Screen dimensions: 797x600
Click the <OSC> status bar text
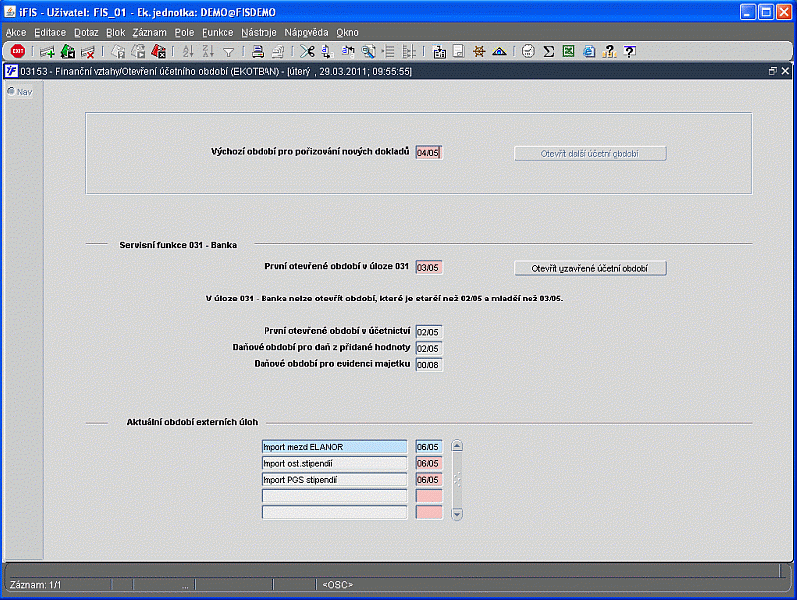tap(338, 585)
